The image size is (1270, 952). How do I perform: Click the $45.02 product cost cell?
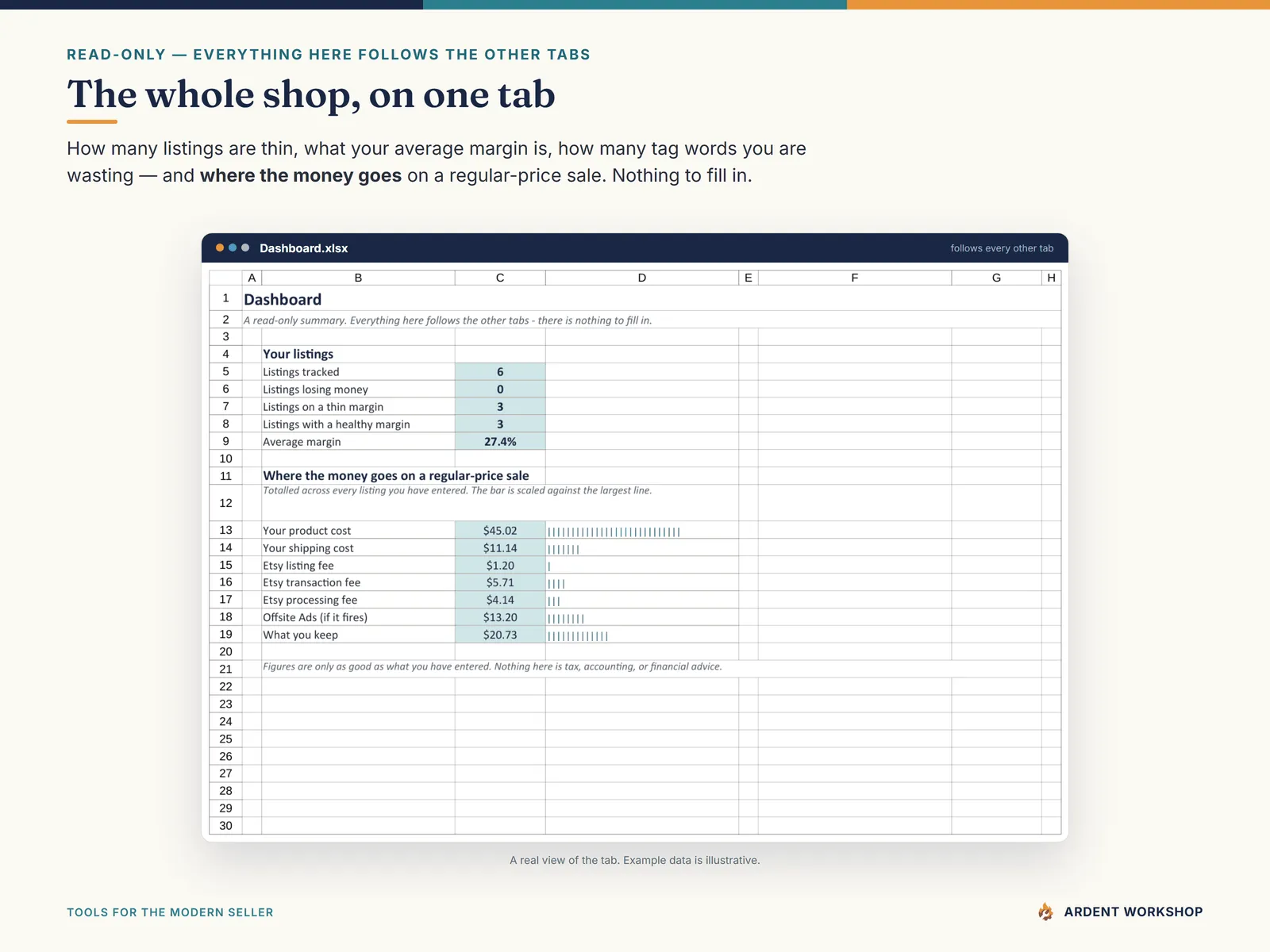point(500,531)
